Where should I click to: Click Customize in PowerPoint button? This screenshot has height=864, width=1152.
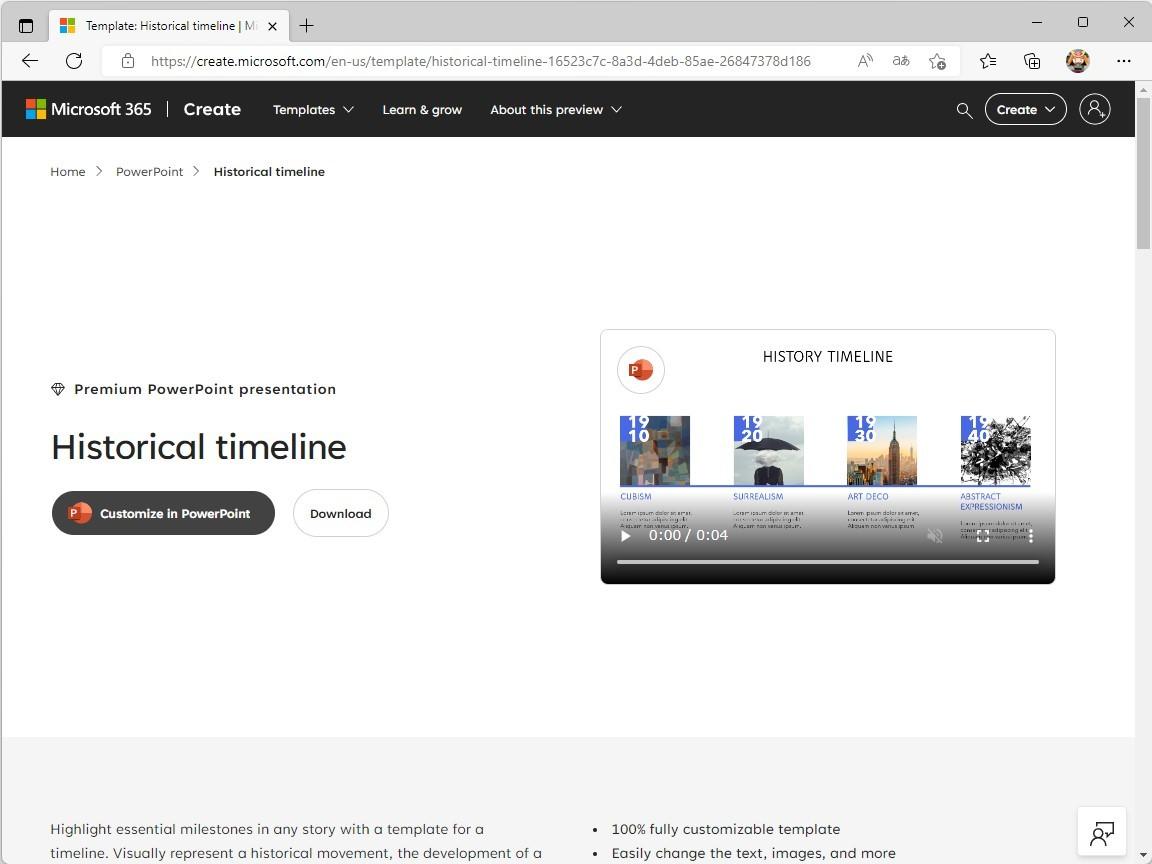coord(163,513)
